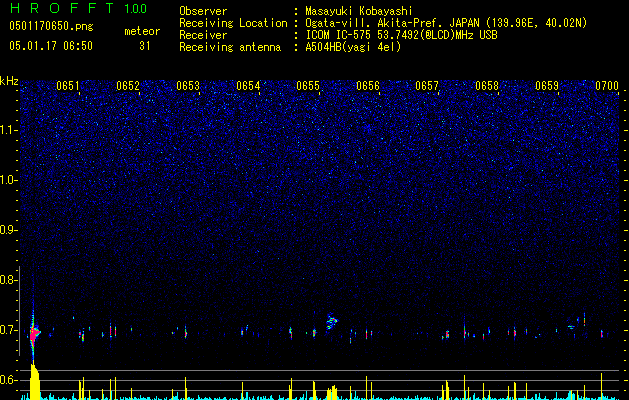Click the swirling echo between 0655 and 0656
The height and width of the screenshot is (400, 629).
click(x=332, y=322)
